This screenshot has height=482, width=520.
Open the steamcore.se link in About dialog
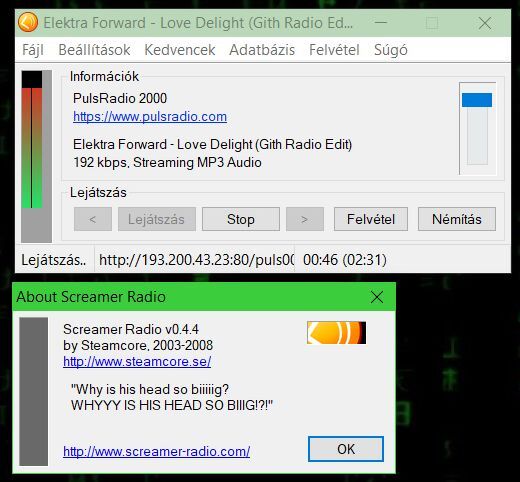point(137,361)
